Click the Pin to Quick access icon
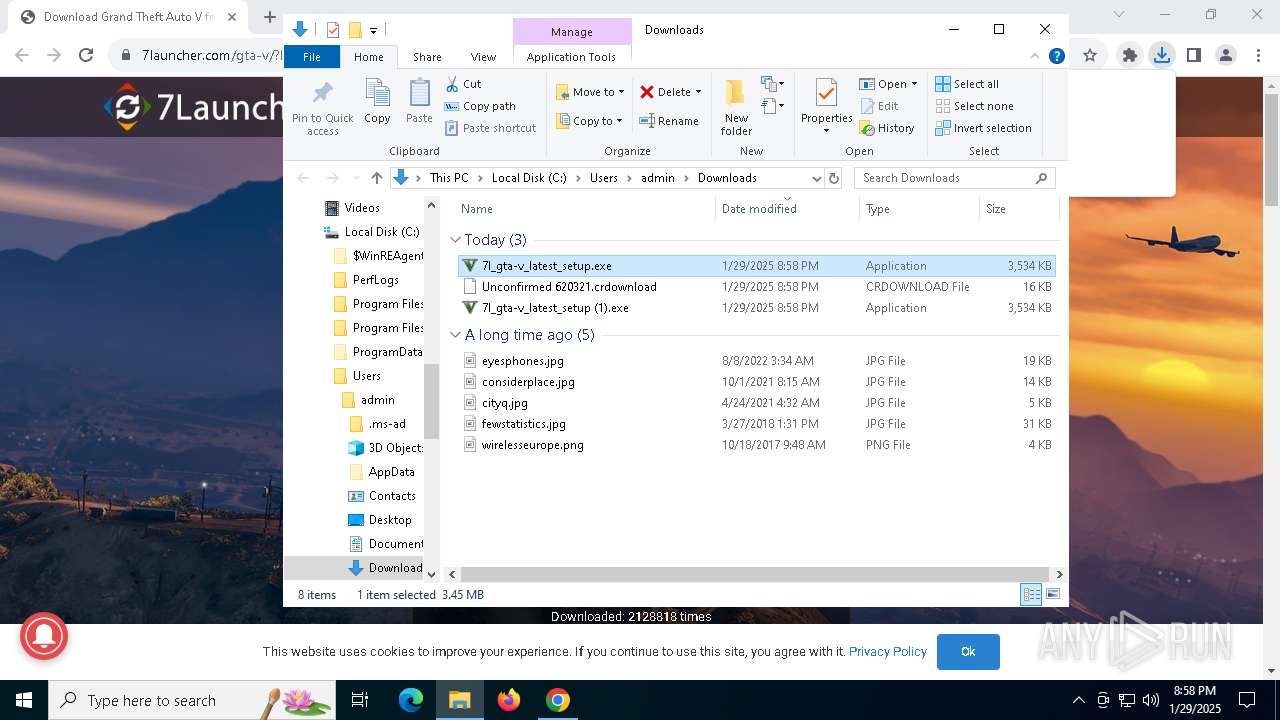 click(x=322, y=107)
